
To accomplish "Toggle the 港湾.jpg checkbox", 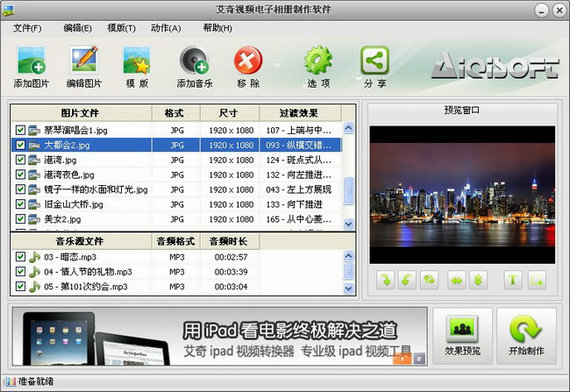I will click(x=20, y=160).
